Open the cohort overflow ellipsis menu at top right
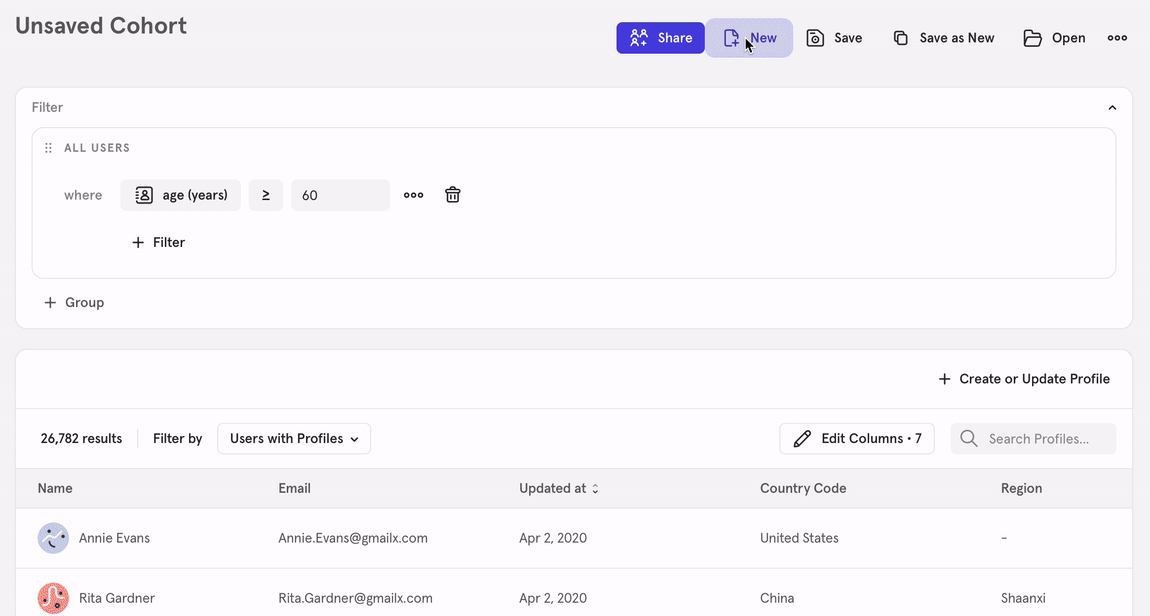The width and height of the screenshot is (1150, 616). coord(1117,37)
